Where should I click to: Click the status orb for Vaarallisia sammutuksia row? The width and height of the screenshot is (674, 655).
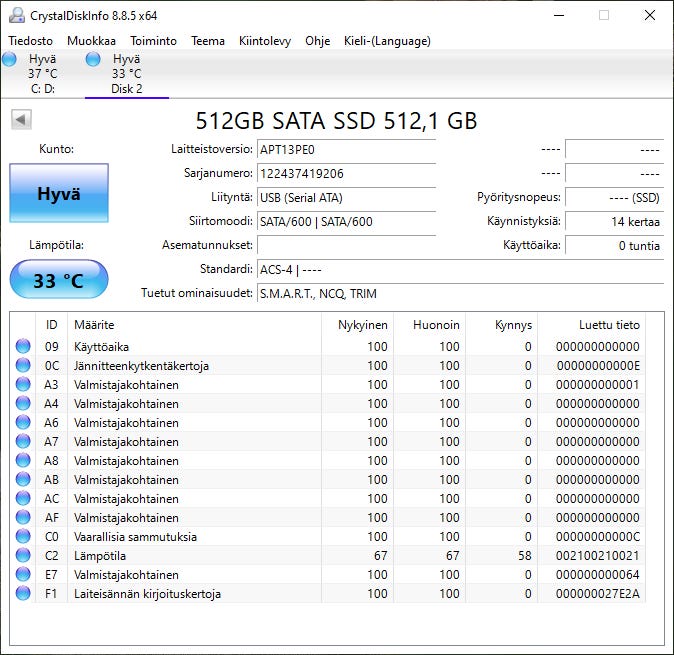(23, 537)
